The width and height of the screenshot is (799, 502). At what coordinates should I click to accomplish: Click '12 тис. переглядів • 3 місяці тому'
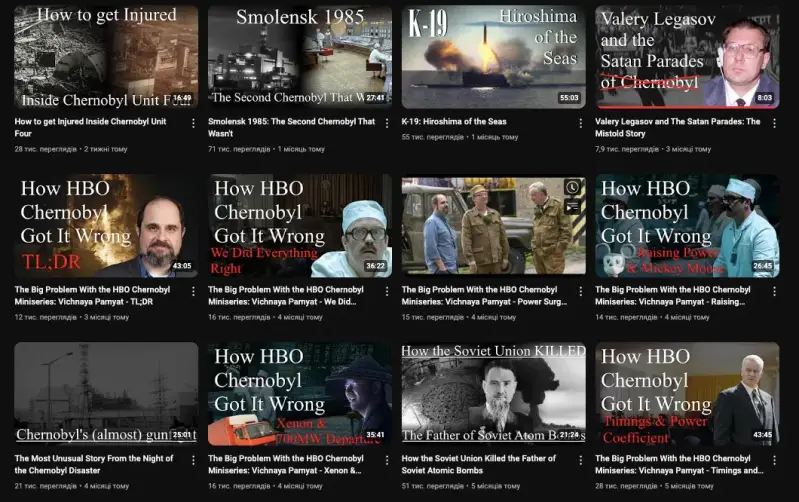(71, 317)
